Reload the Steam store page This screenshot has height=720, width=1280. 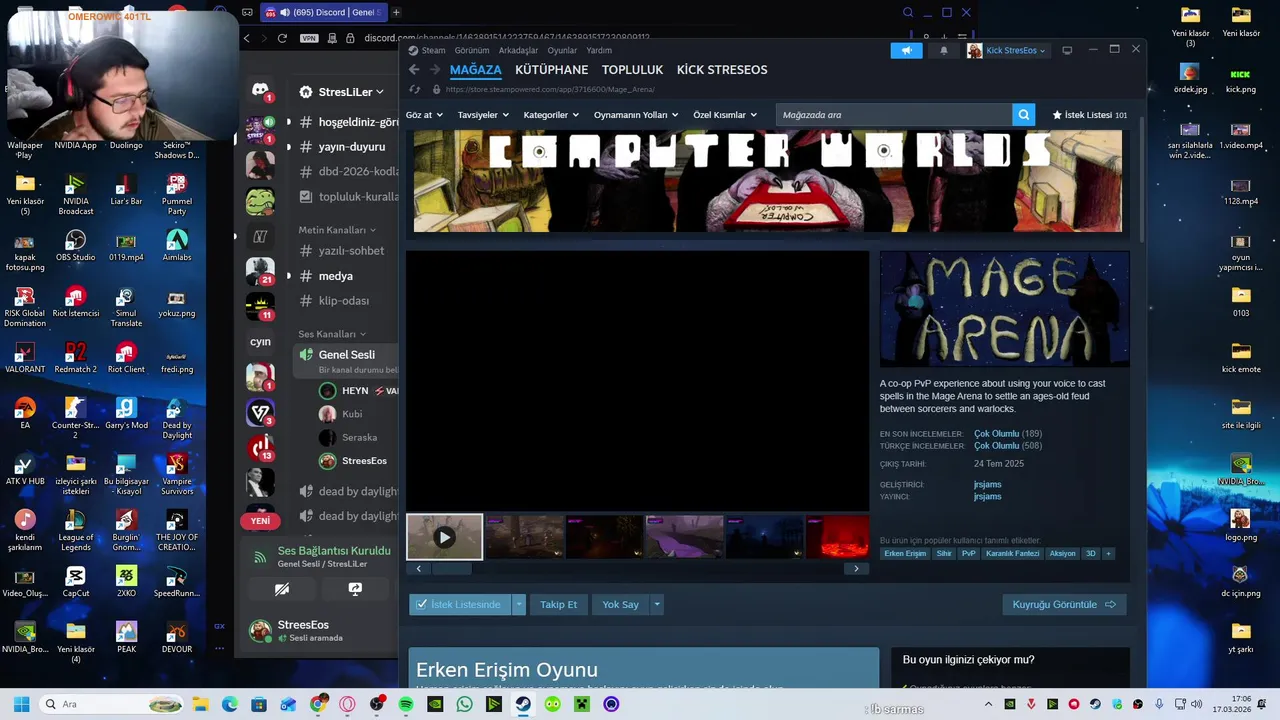pos(415,89)
